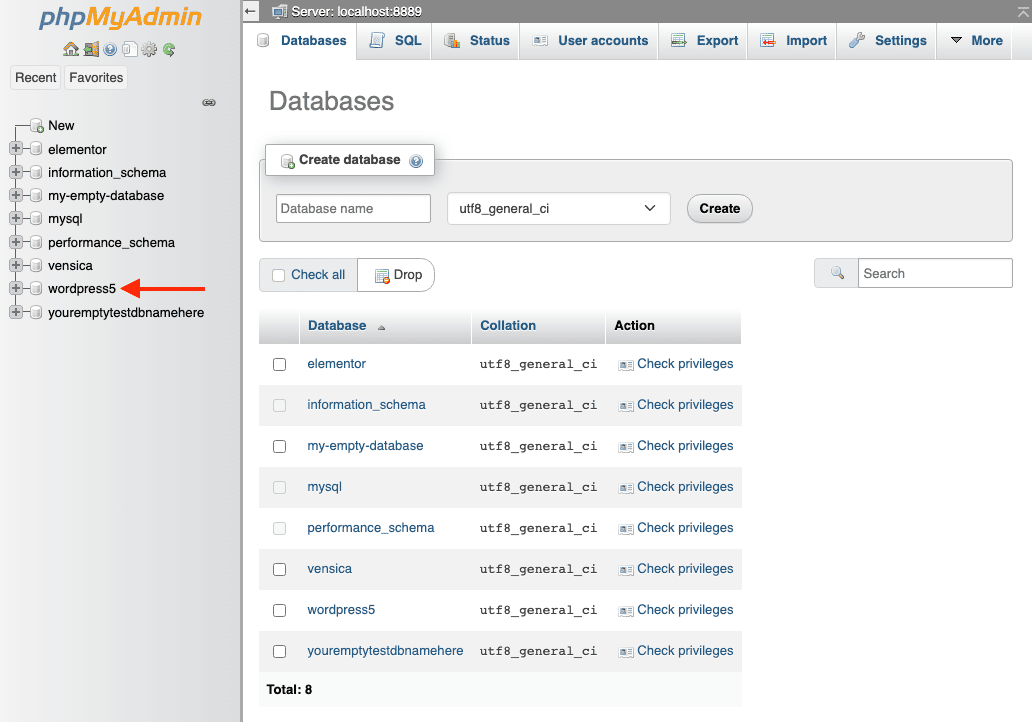Click privileges icon in mysql row
Viewport: 1032px width, 722px height.
[x=626, y=488]
